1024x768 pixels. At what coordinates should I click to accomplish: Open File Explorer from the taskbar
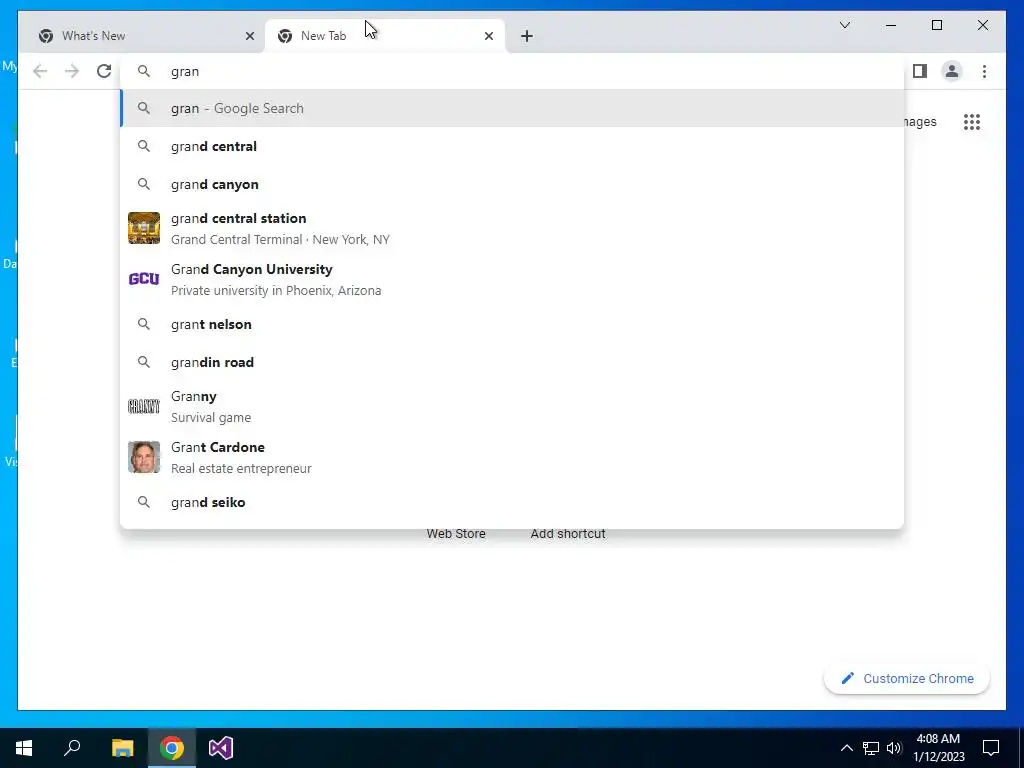coord(122,748)
